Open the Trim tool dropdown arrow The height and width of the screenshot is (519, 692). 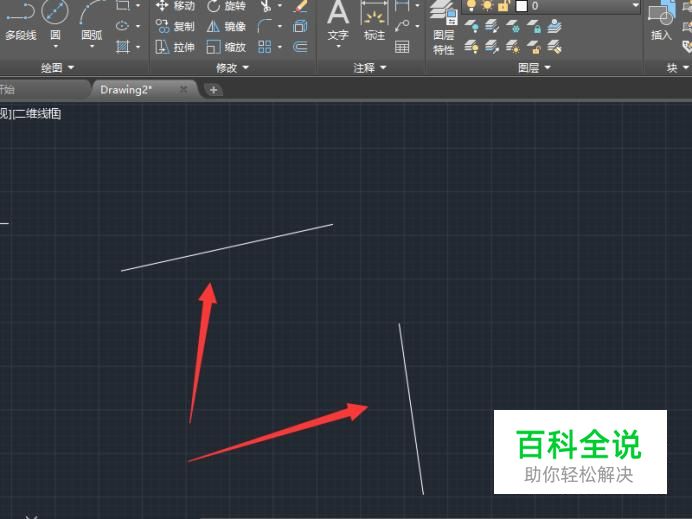tap(280, 6)
